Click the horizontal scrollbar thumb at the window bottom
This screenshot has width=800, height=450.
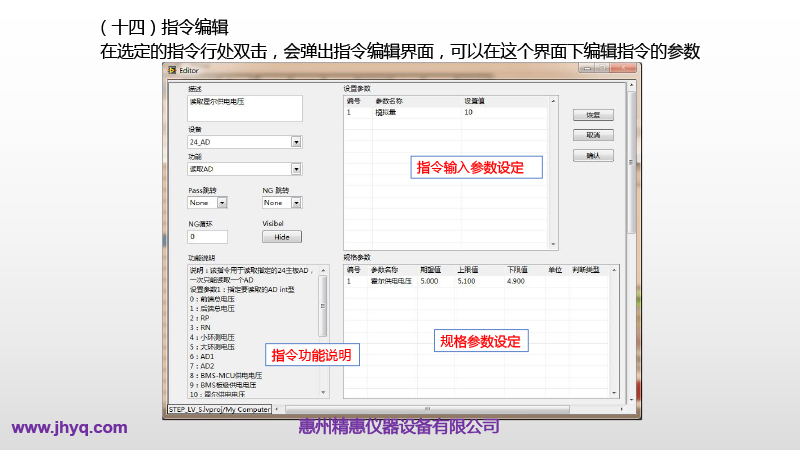click(428, 409)
